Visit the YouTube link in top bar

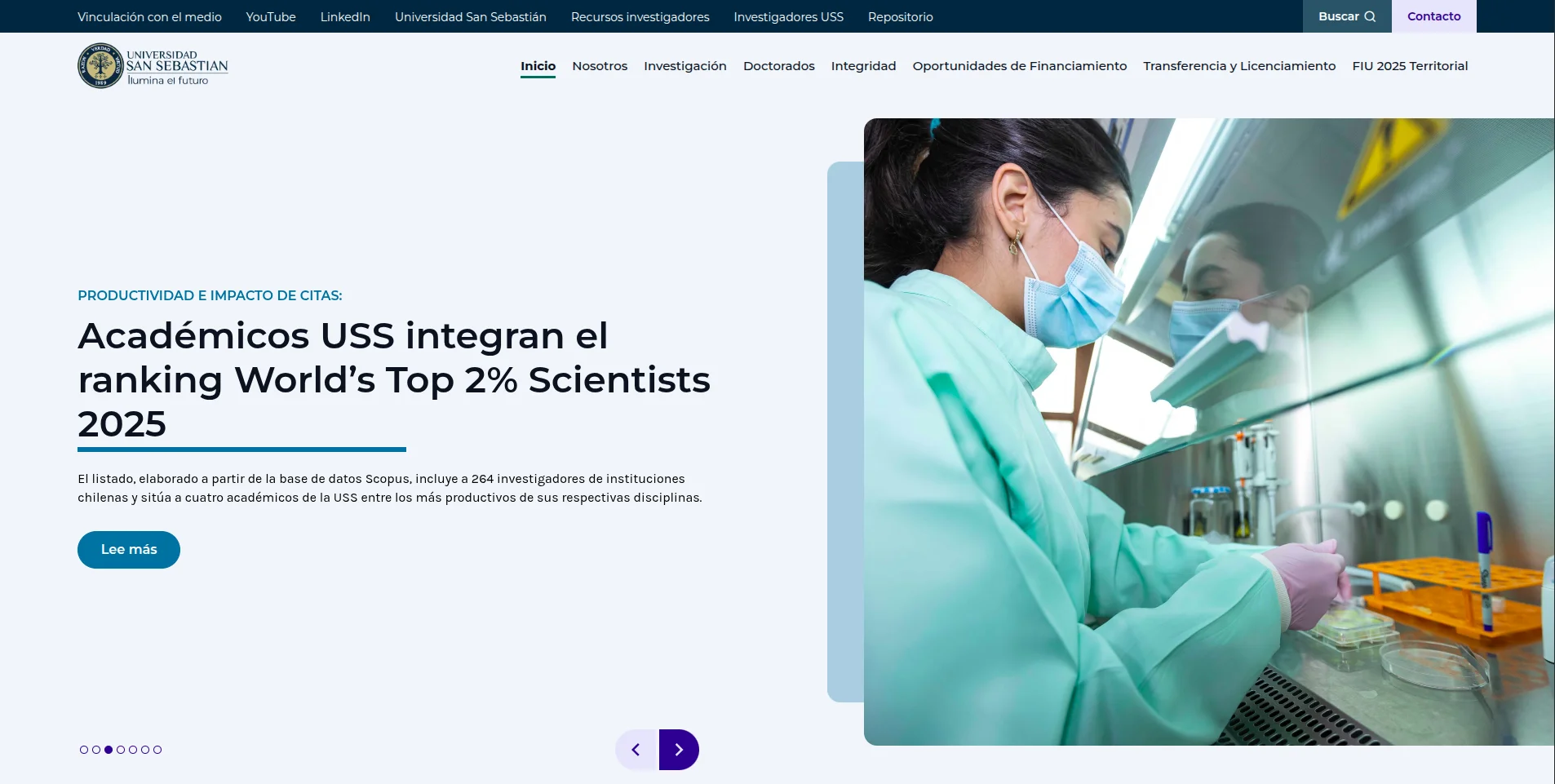tap(271, 17)
